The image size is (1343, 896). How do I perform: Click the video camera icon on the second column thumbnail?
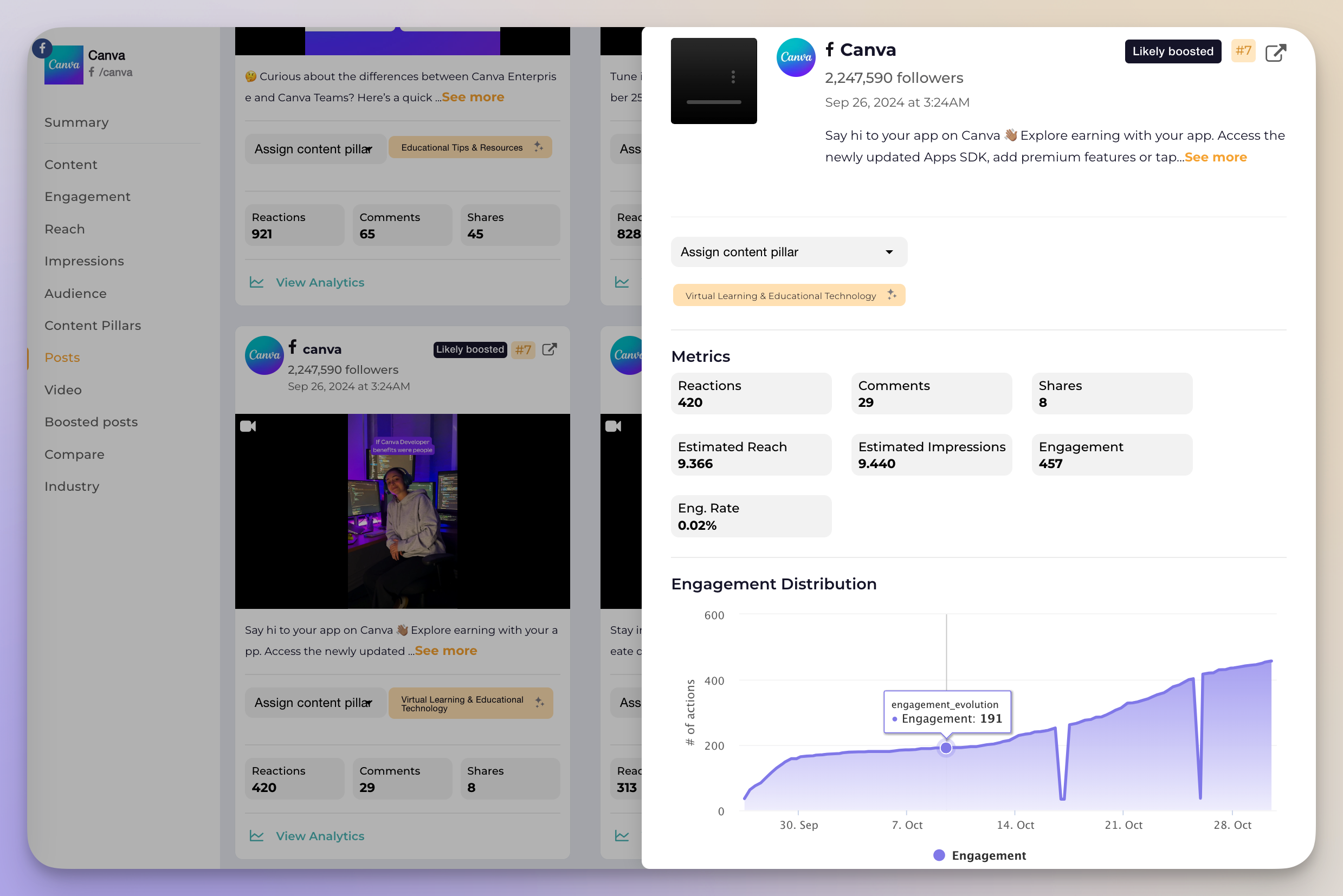(x=614, y=426)
